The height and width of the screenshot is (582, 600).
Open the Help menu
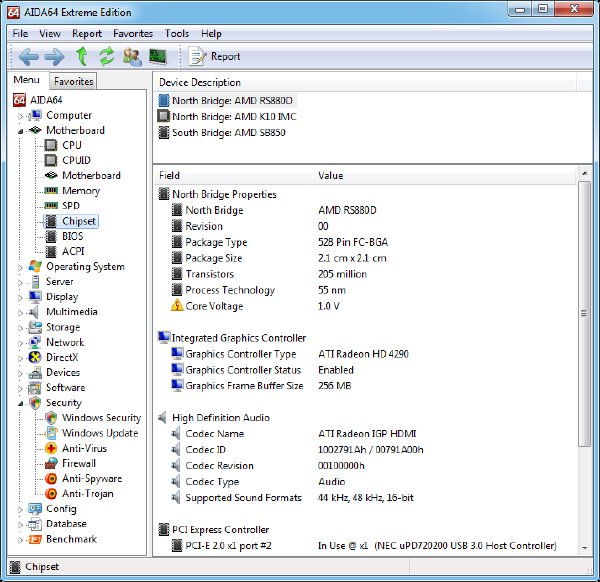tap(211, 34)
